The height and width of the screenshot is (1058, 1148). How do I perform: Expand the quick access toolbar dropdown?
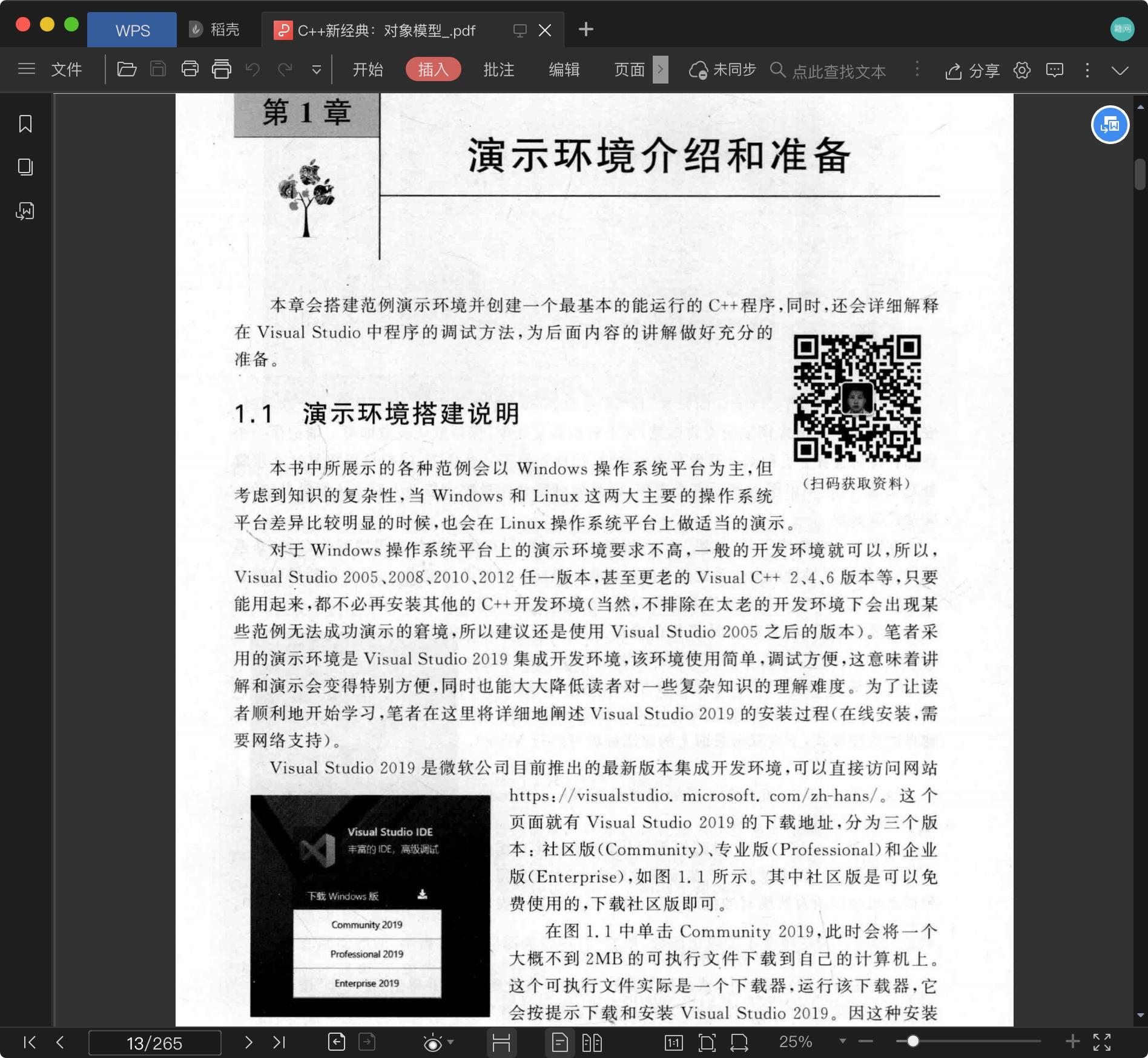click(x=316, y=70)
